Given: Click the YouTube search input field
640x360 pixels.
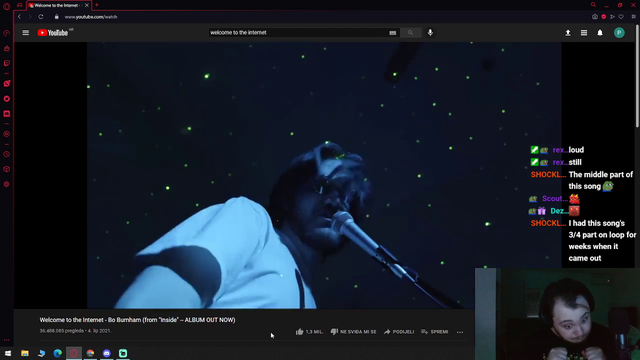Looking at the screenshot, I should tap(297, 33).
